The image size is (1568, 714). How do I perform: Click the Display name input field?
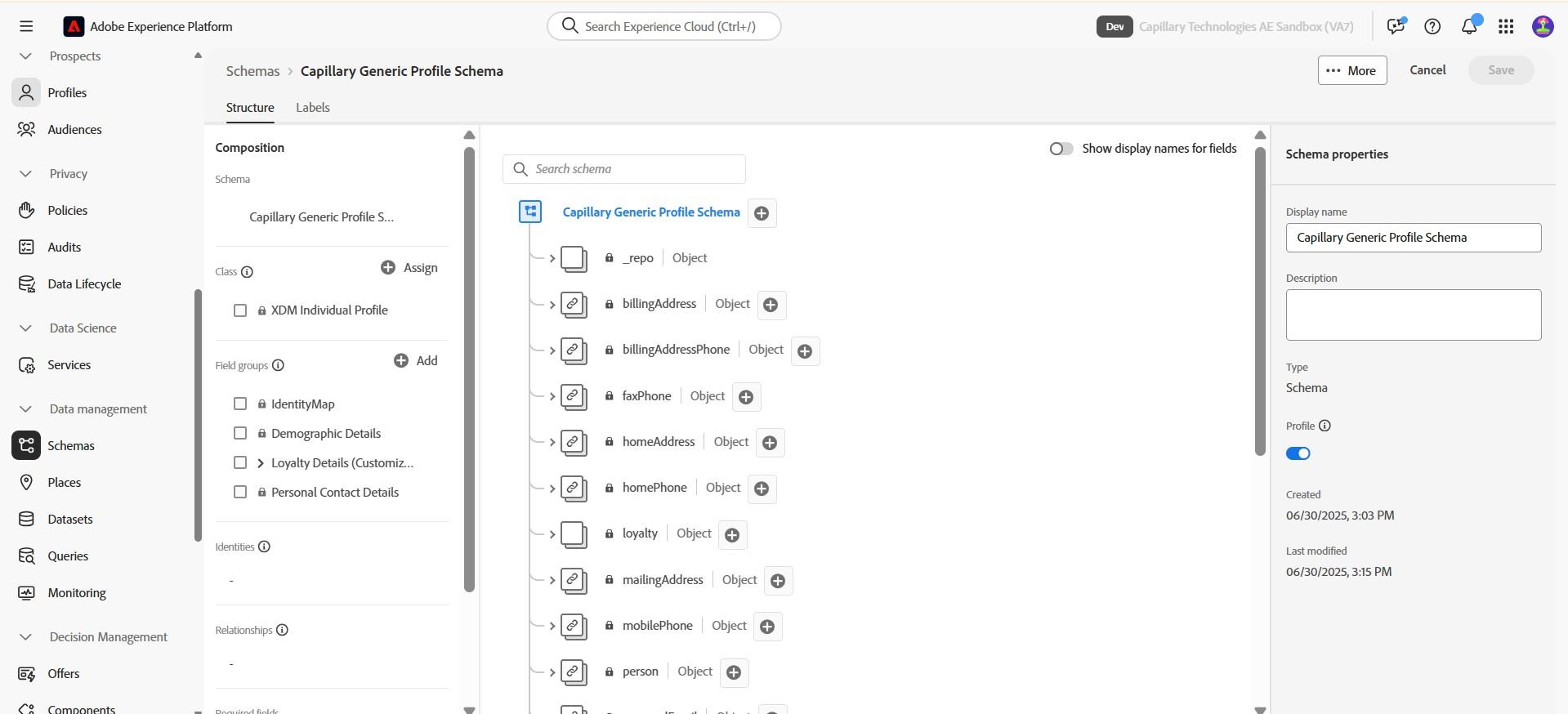(x=1414, y=238)
